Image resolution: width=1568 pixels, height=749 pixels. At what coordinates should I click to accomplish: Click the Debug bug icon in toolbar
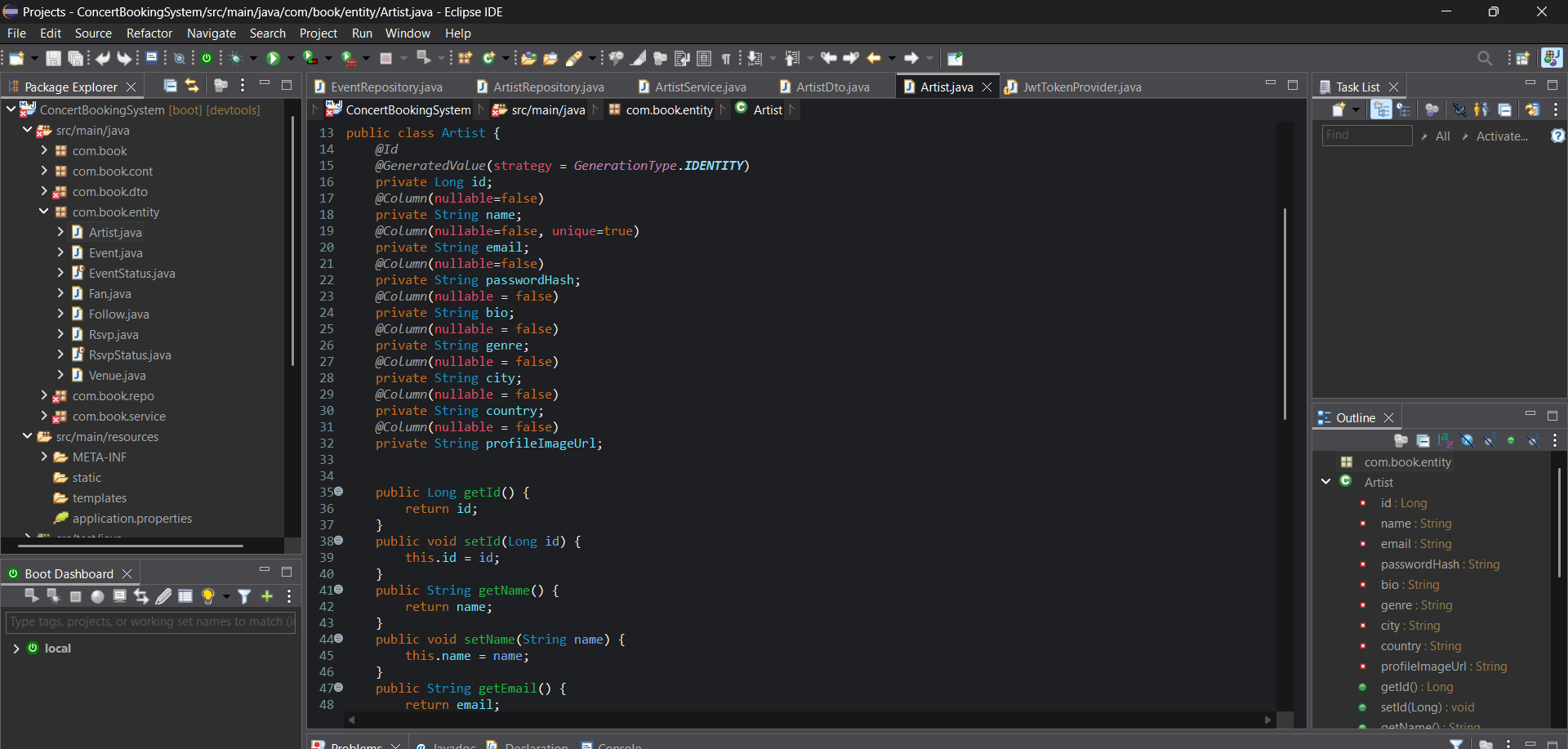(x=236, y=59)
